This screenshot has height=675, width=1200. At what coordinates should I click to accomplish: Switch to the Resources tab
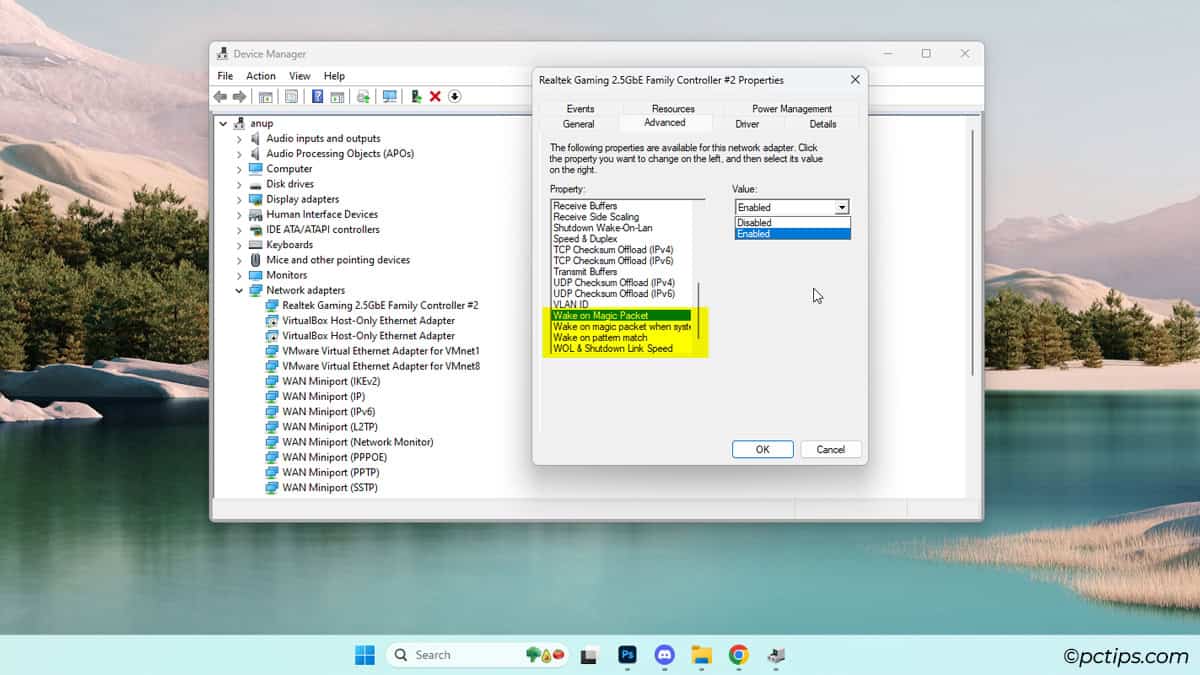673,109
